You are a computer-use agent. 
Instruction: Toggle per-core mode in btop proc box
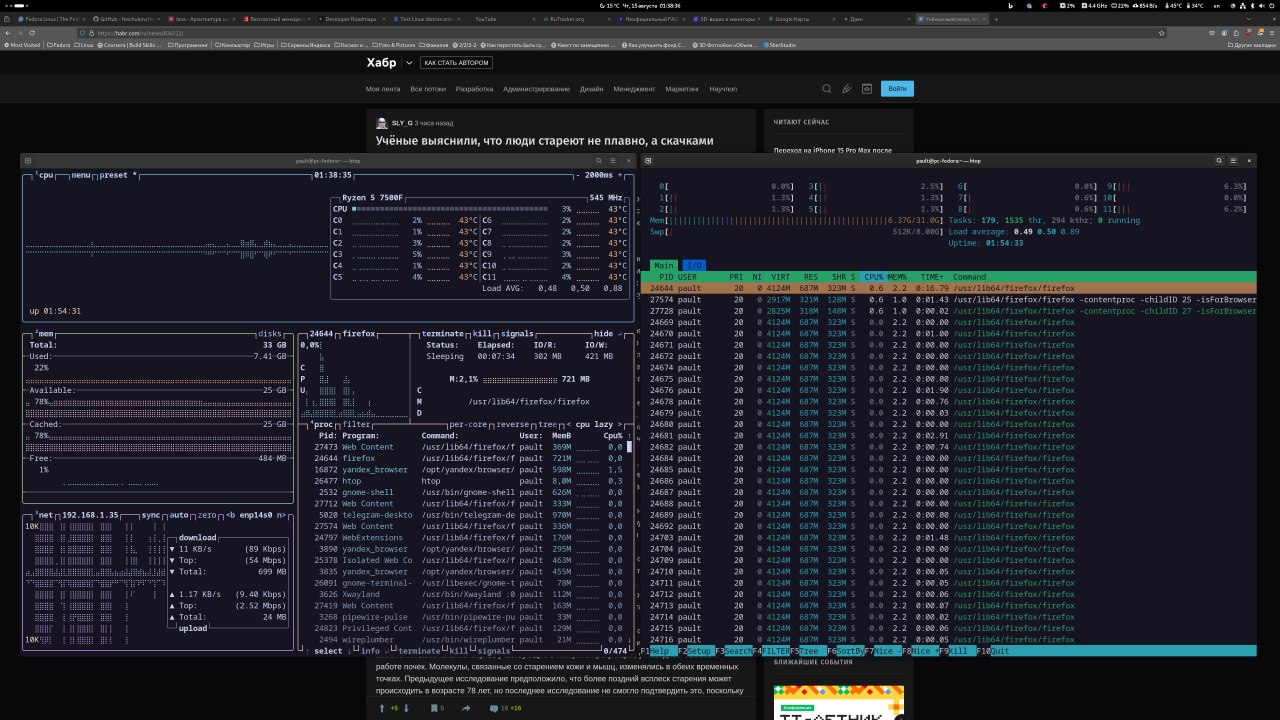click(468, 424)
